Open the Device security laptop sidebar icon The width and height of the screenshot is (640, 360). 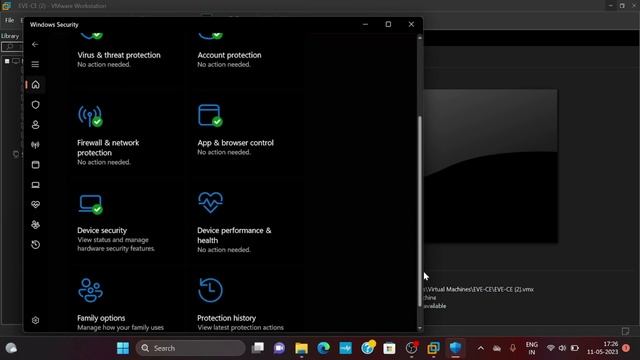[36, 185]
